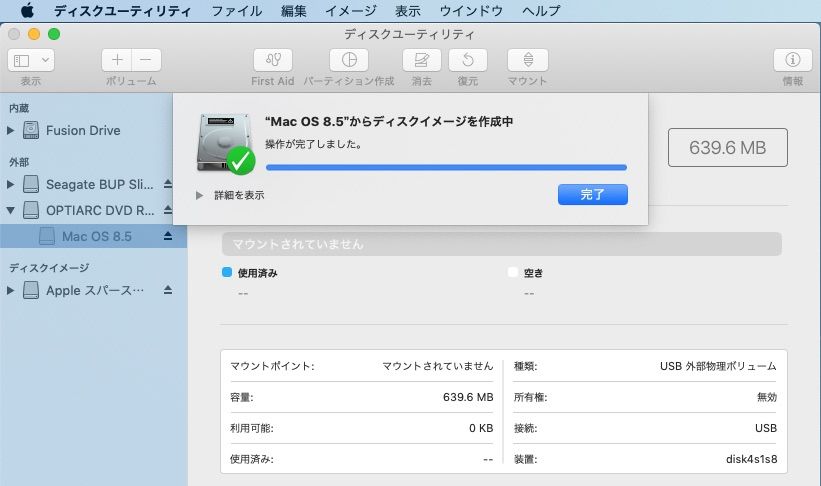This screenshot has height=486, width=821.
Task: Click the マウント mount toolbar icon
Action: pos(528,60)
